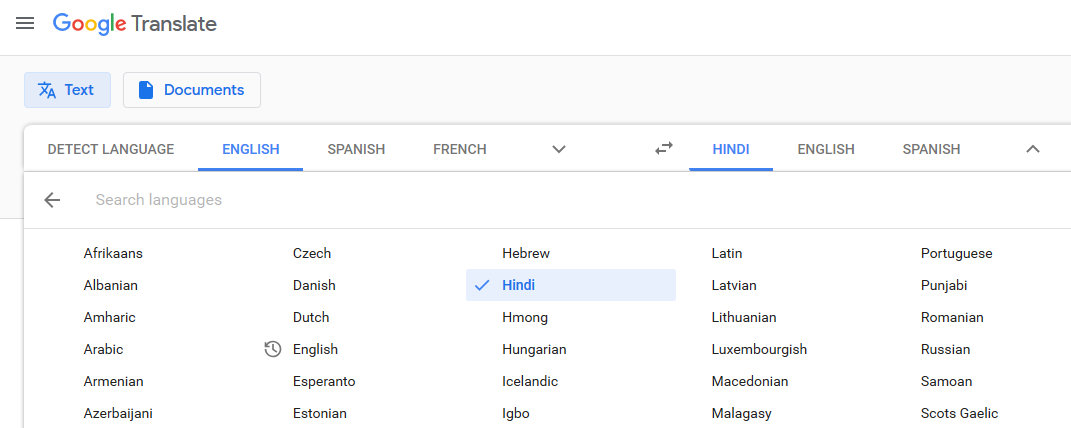Screen dimensions: 1071x428
Task: Select Afrikaans from the language list
Action: (x=113, y=253)
